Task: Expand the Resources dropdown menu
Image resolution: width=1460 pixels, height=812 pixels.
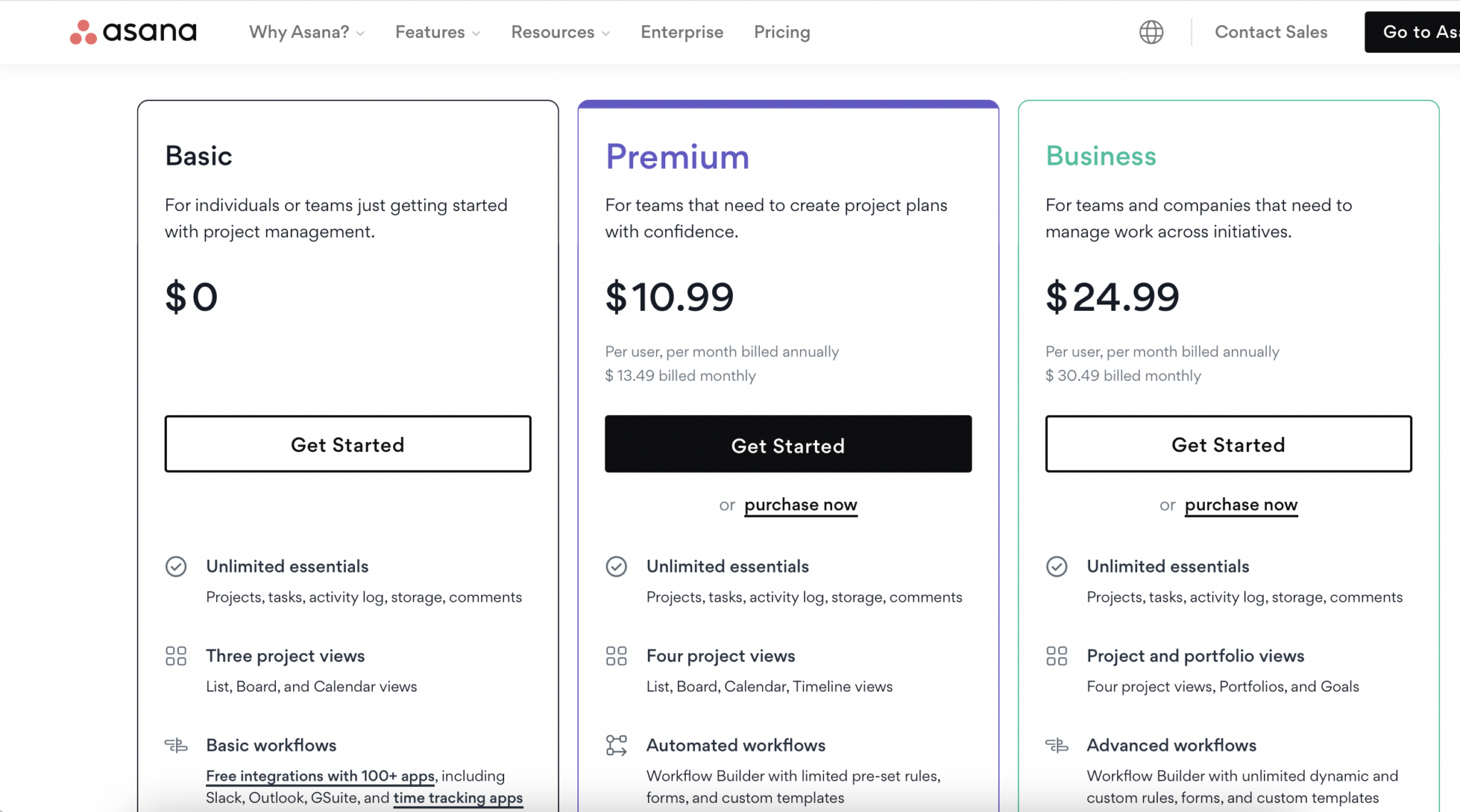Action: 560,32
